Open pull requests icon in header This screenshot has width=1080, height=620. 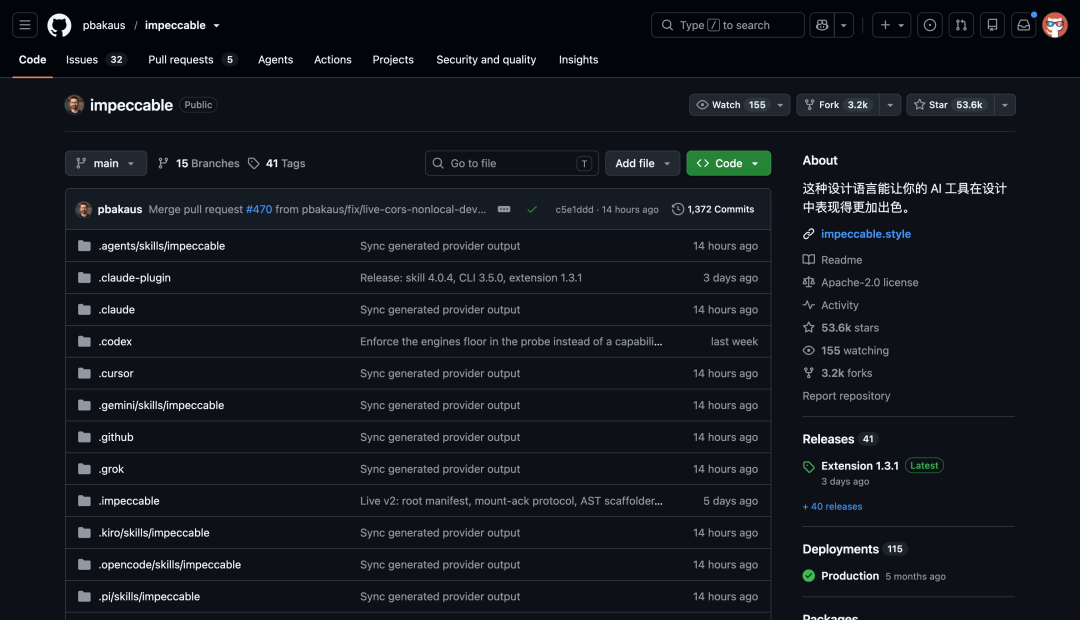tap(961, 25)
